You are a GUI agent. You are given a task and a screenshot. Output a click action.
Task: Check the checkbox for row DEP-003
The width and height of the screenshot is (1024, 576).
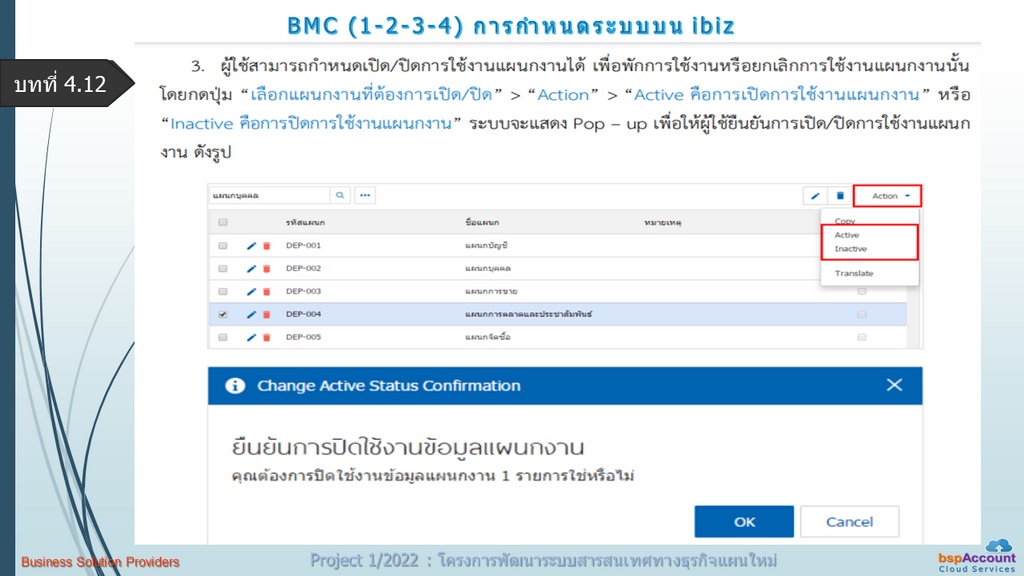[x=223, y=291]
